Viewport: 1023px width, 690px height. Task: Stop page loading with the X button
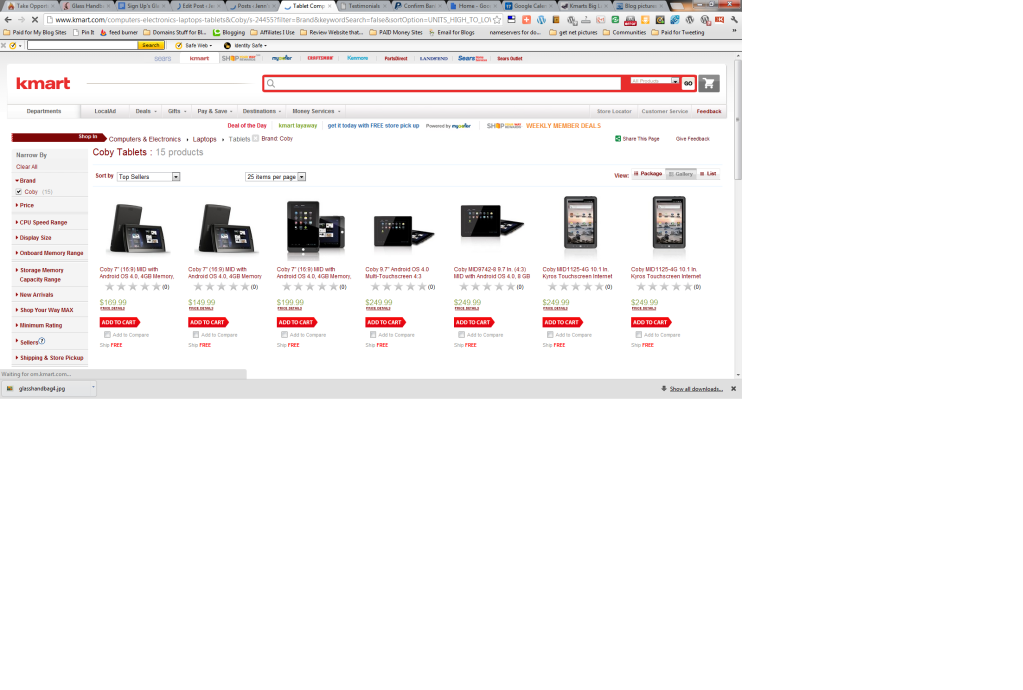(x=35, y=20)
